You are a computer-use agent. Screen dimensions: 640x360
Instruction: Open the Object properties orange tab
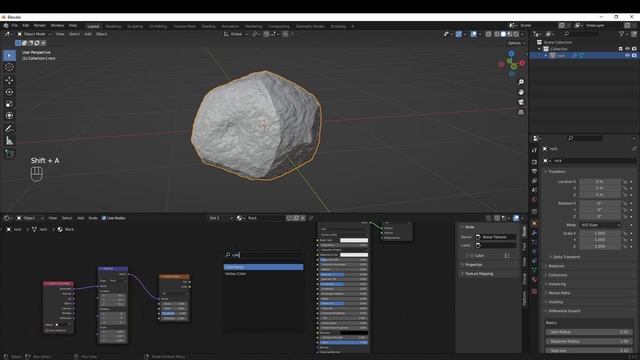(534, 223)
